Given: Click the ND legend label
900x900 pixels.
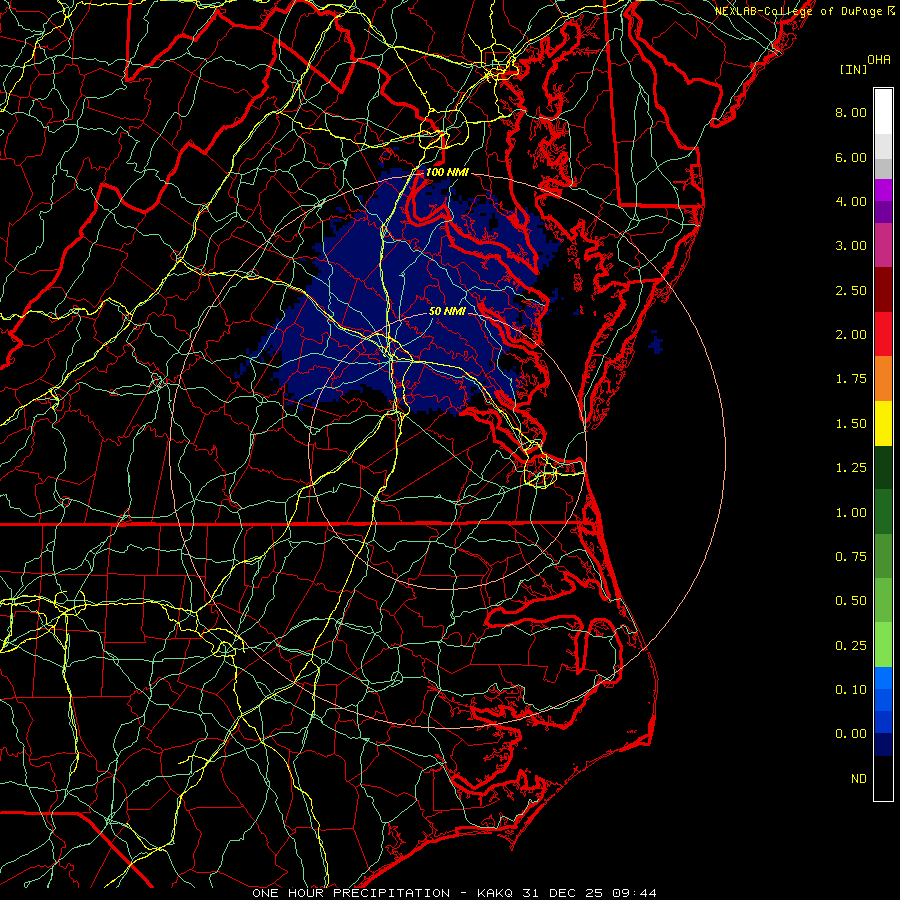Looking at the screenshot, I should click(859, 779).
